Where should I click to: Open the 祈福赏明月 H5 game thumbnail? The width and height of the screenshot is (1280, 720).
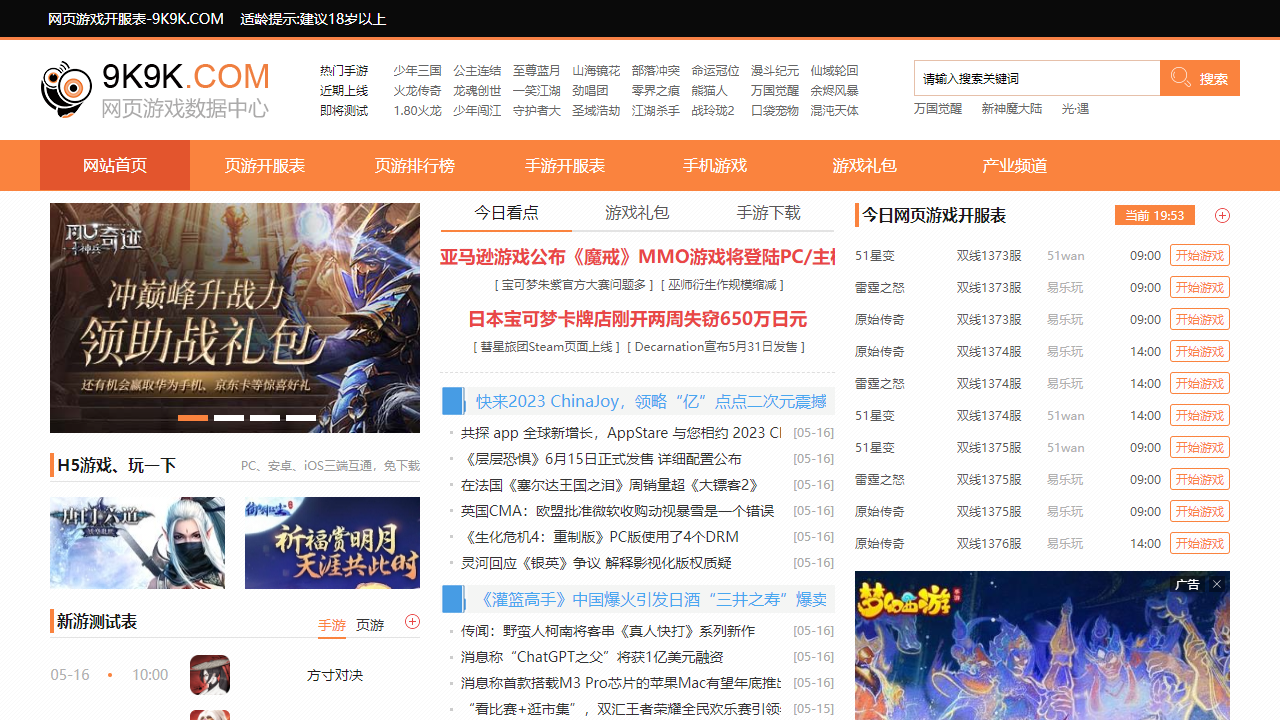pos(332,543)
